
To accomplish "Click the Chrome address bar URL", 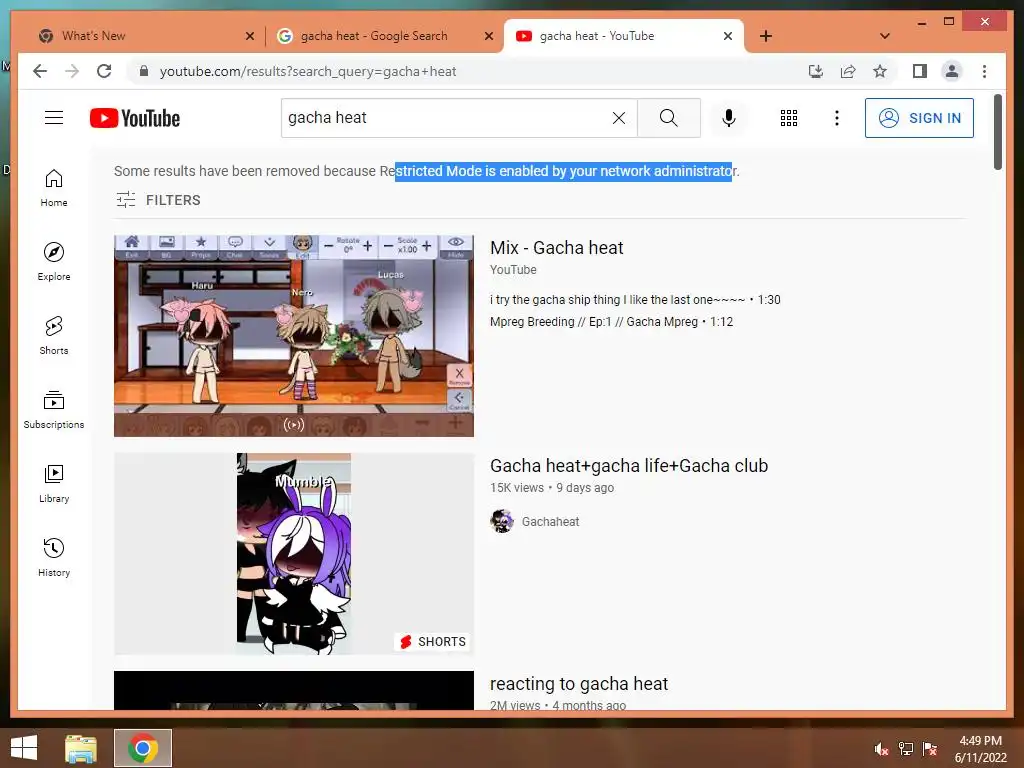I will click(308, 71).
